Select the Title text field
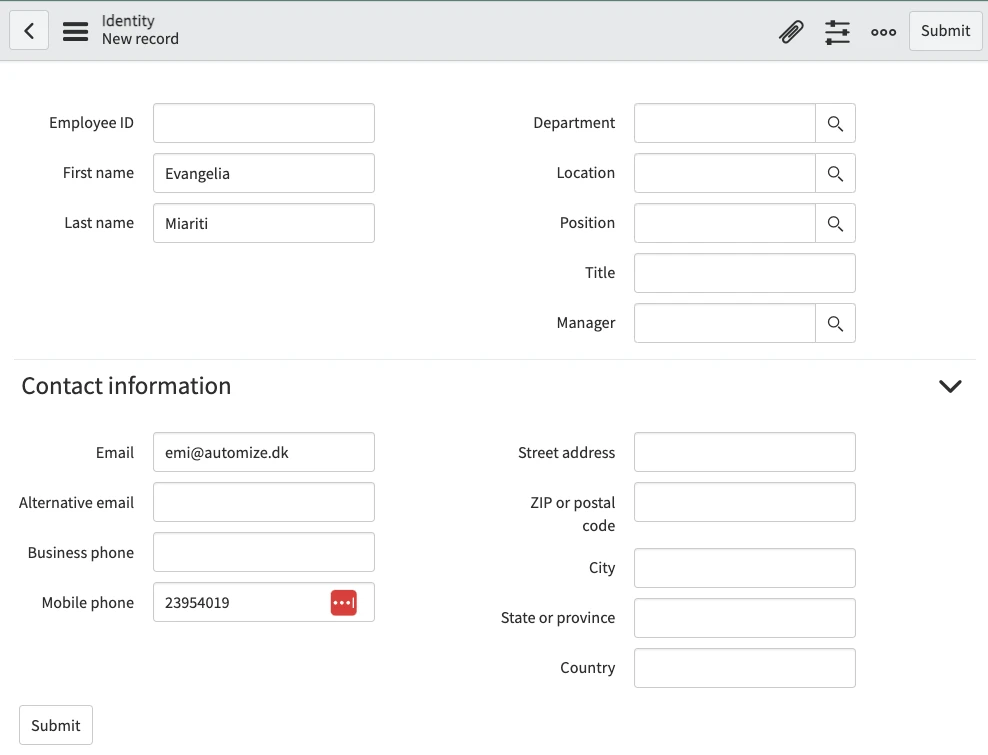The height and width of the screenshot is (755, 988). coord(744,274)
